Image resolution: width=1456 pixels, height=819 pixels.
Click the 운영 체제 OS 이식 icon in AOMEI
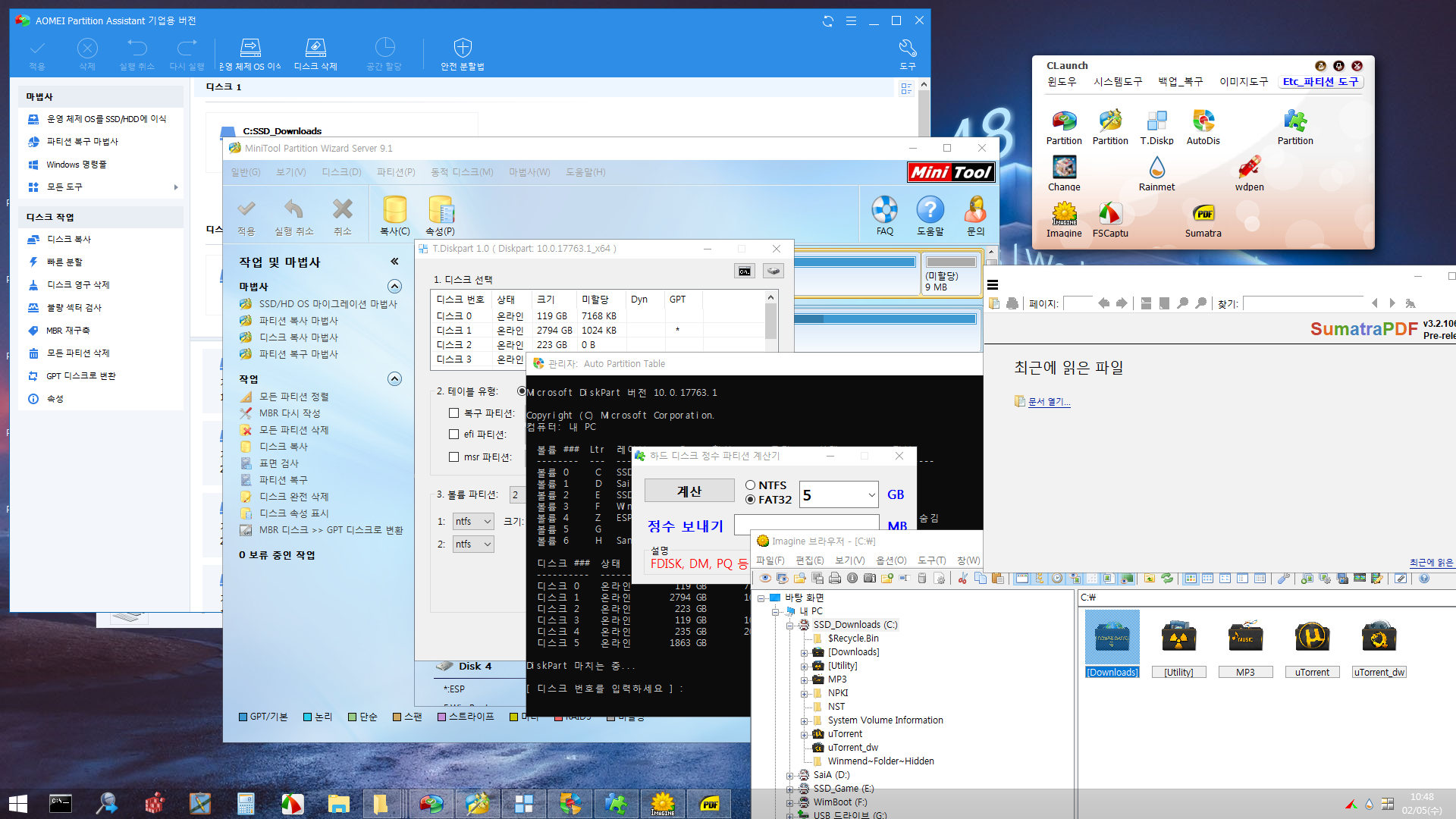[x=250, y=54]
